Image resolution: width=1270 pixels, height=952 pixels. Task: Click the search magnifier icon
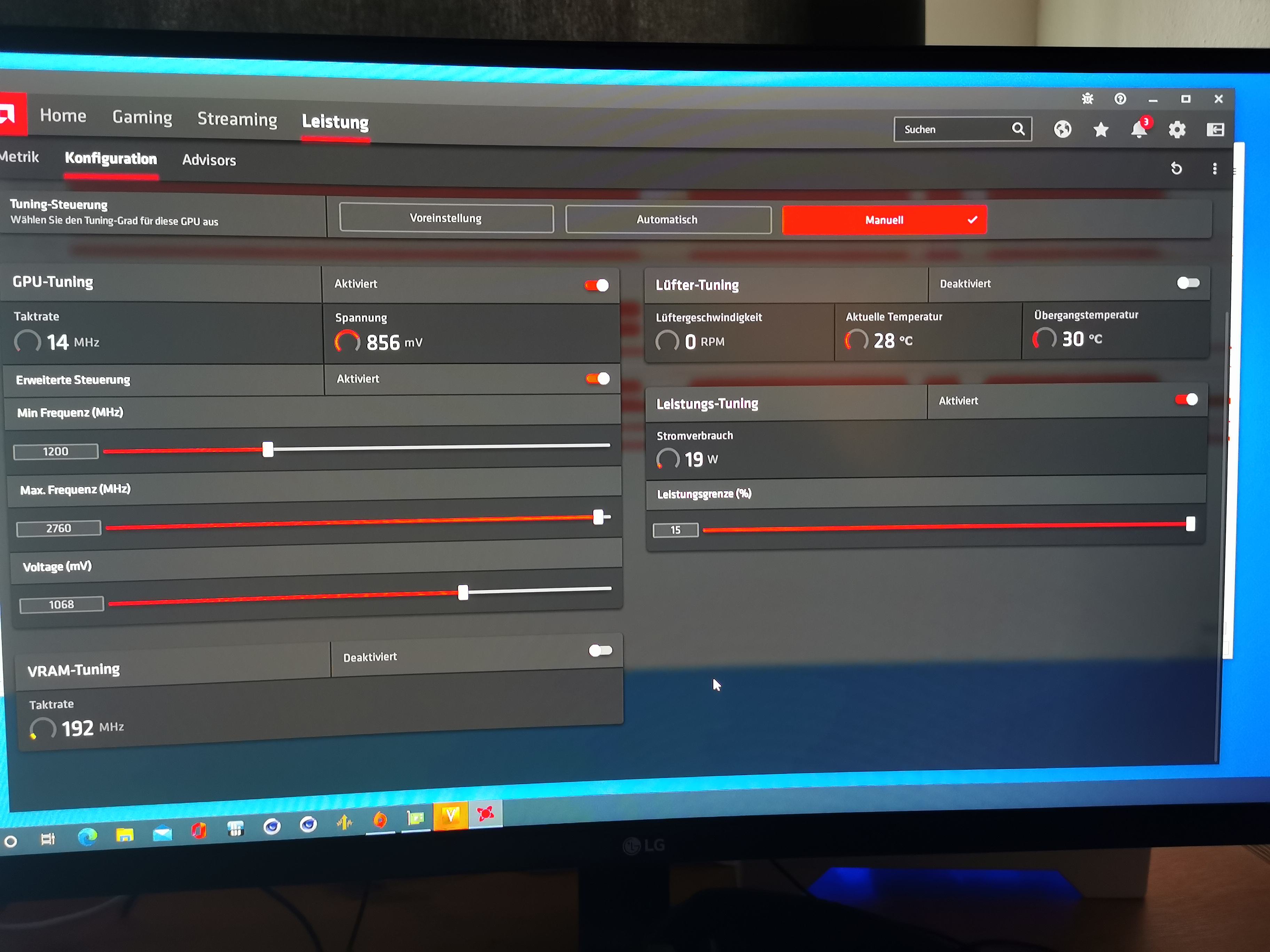coord(1018,128)
